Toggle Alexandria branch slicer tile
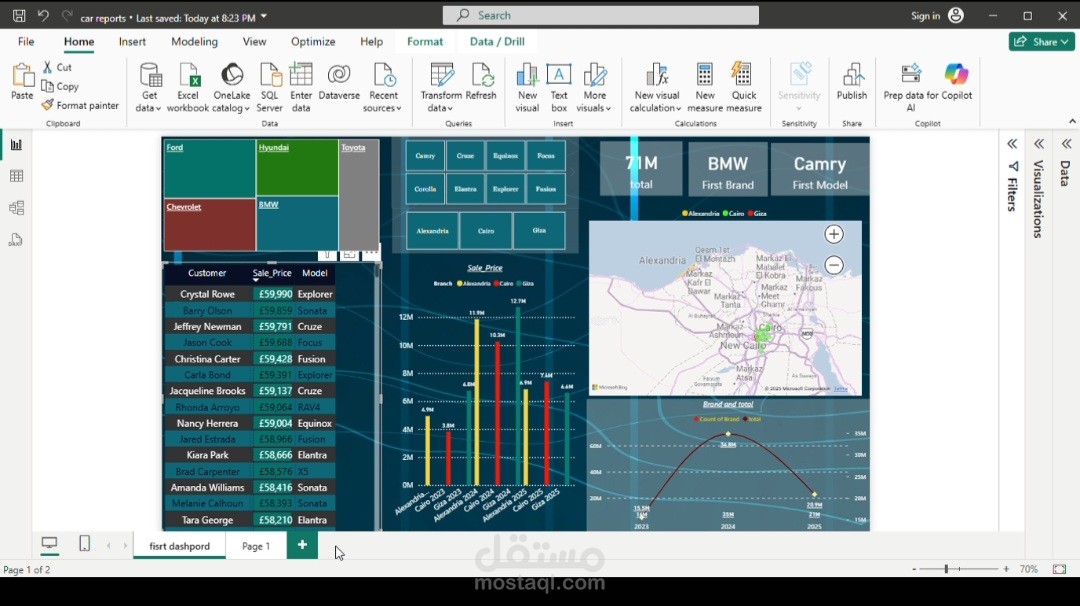 coord(432,231)
